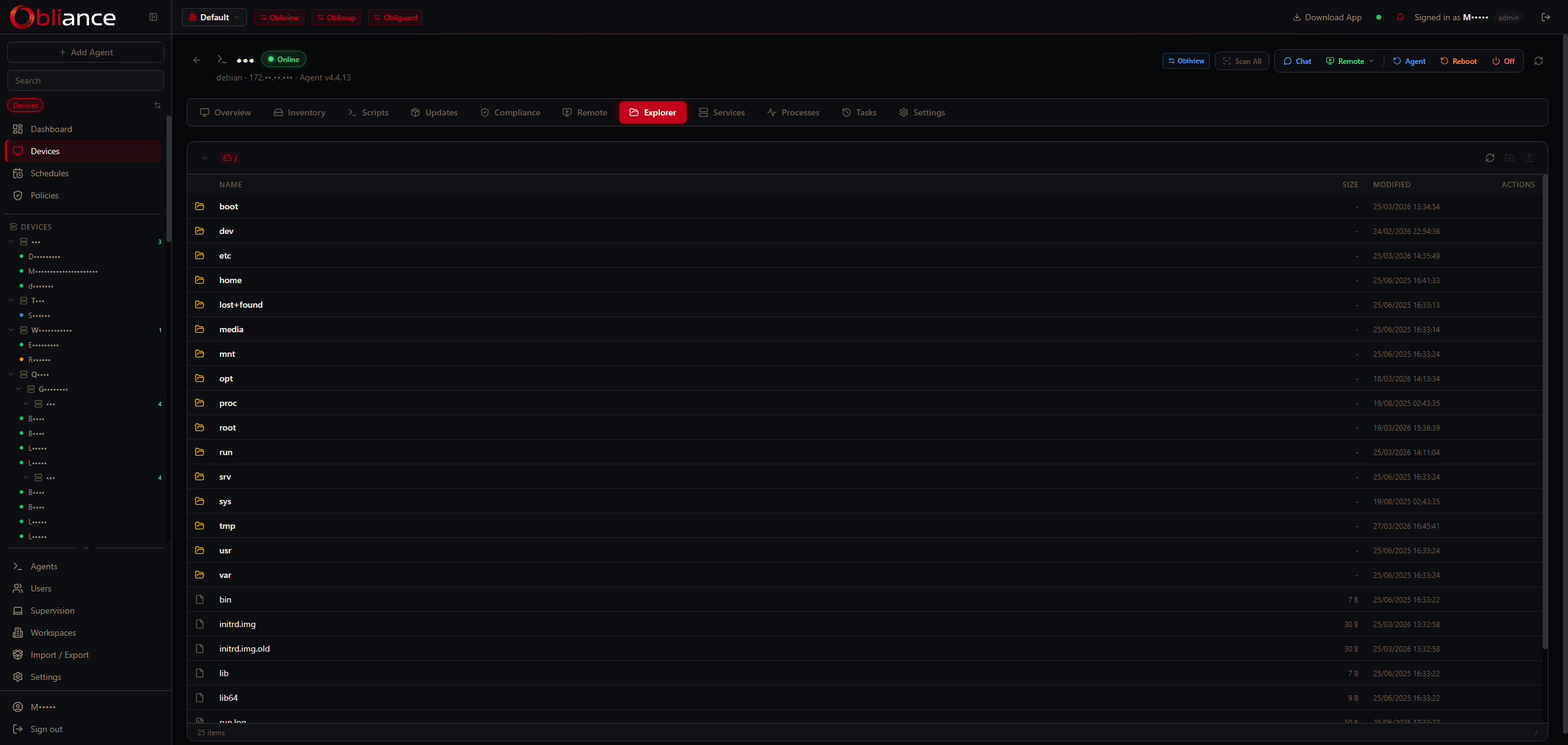This screenshot has width=1568, height=745.
Task: Click the Scan All icon button
Action: coord(1242,61)
